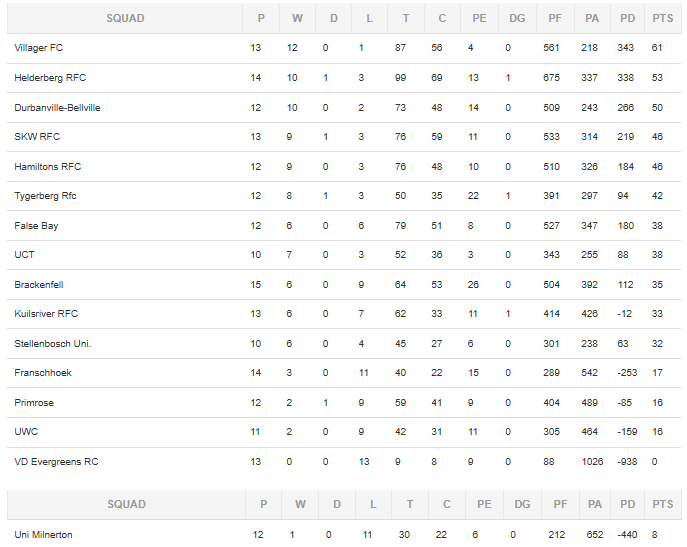687x547 pixels.
Task: Select the PD header in top table
Action: pyautogui.click(x=627, y=18)
